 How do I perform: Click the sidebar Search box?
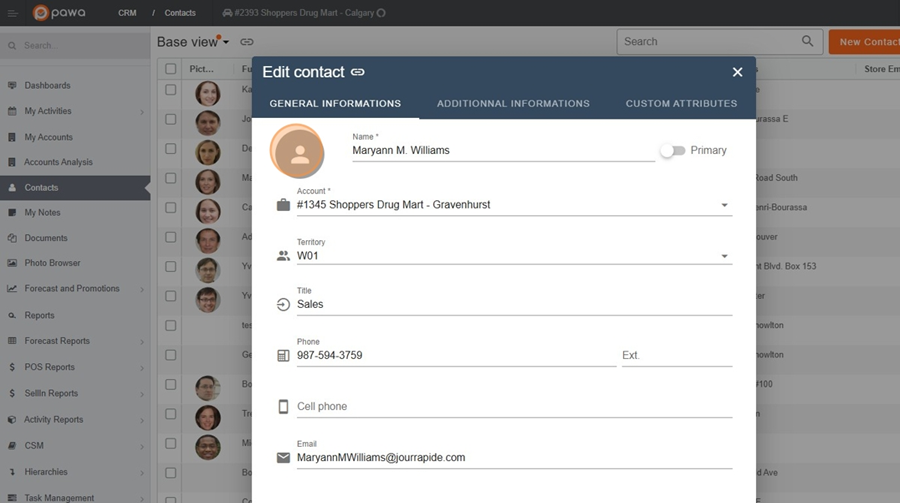point(75,45)
